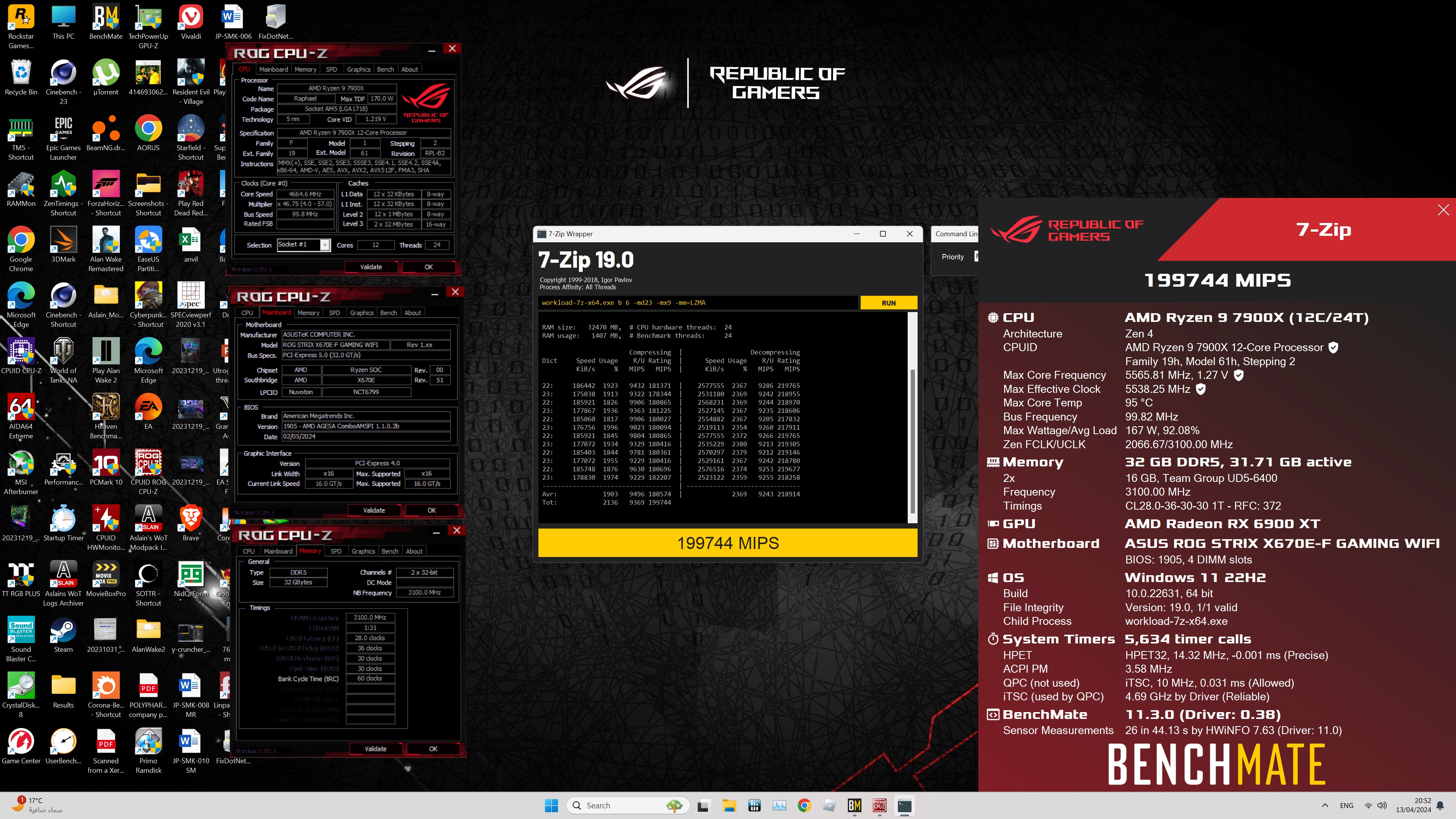Image resolution: width=1456 pixels, height=819 pixels.
Task: Click the ENG language indicator
Action: (1347, 805)
